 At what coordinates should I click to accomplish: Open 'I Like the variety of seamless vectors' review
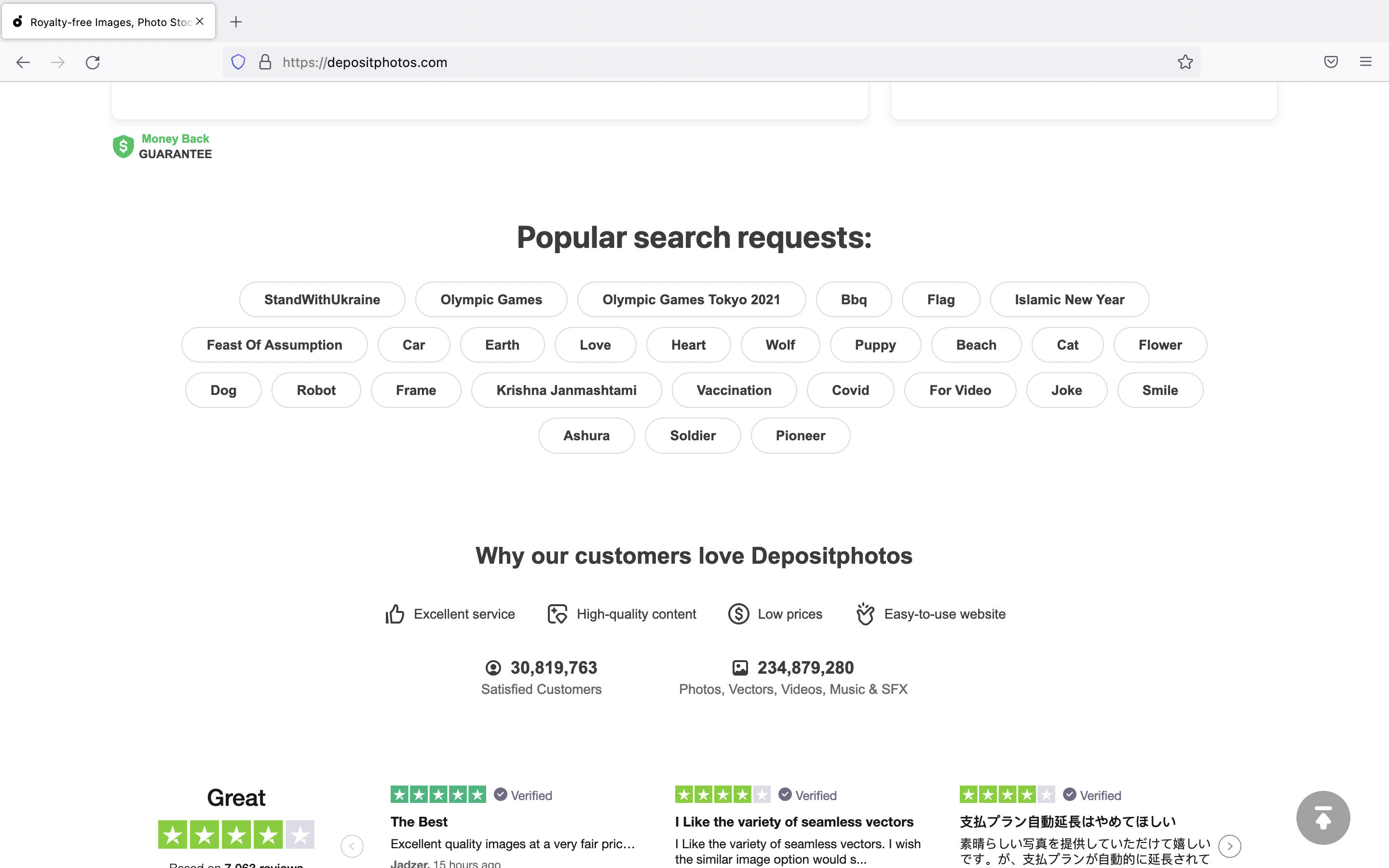click(794, 822)
